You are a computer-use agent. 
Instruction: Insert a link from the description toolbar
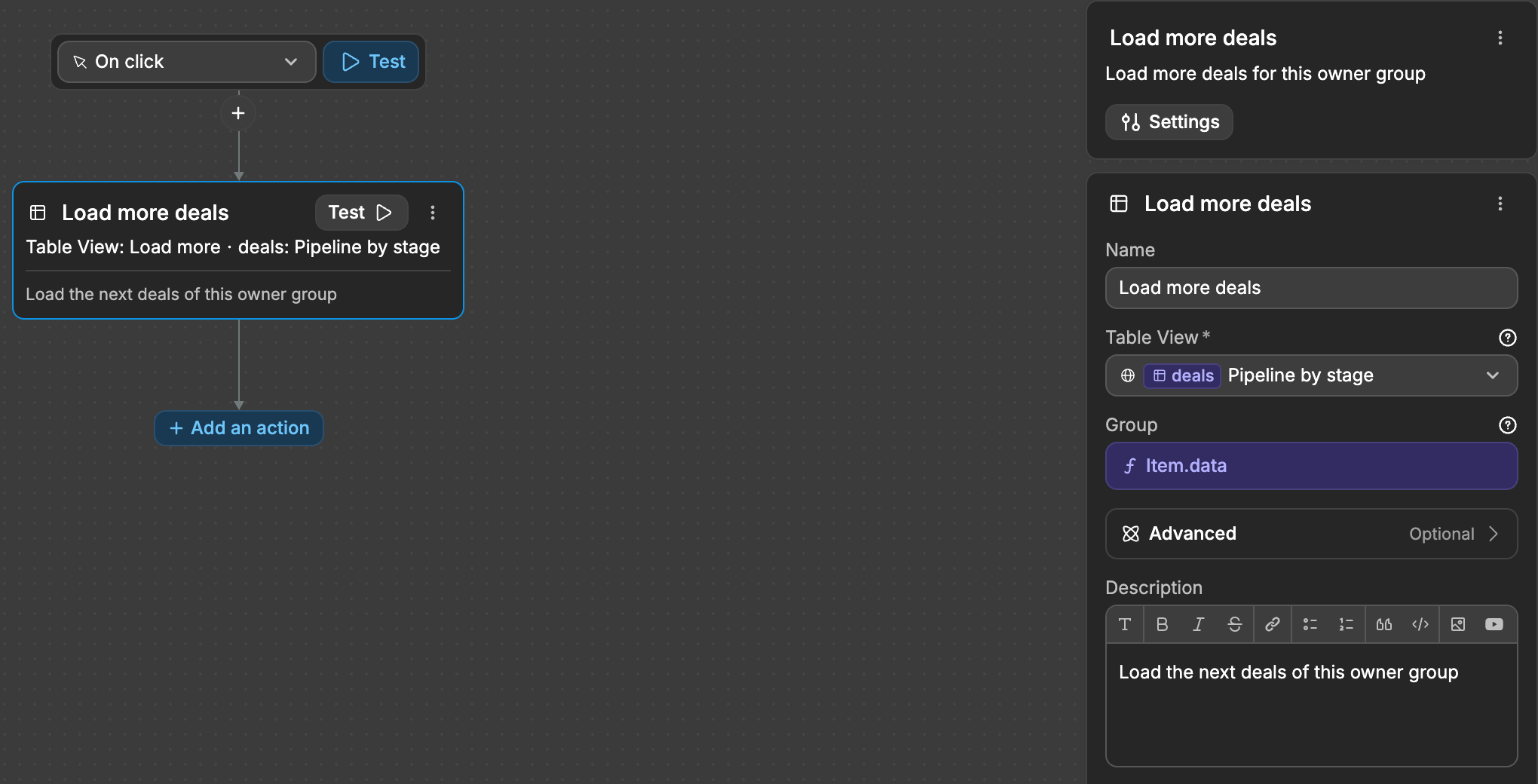tap(1273, 624)
